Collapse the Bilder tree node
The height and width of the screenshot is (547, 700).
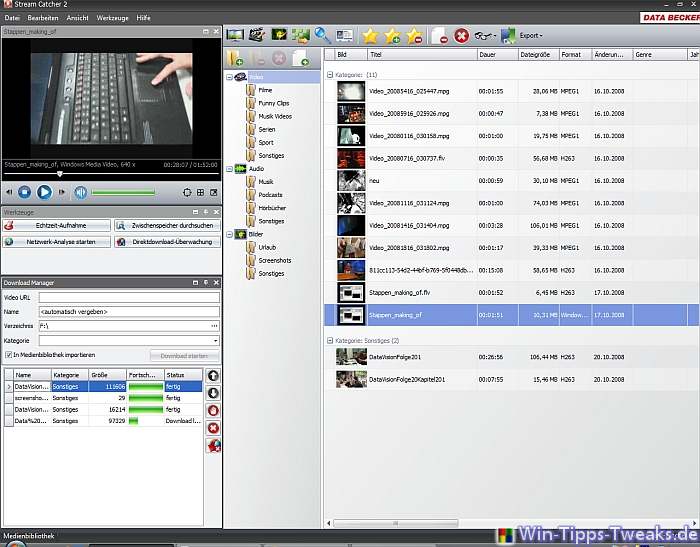tap(229, 234)
